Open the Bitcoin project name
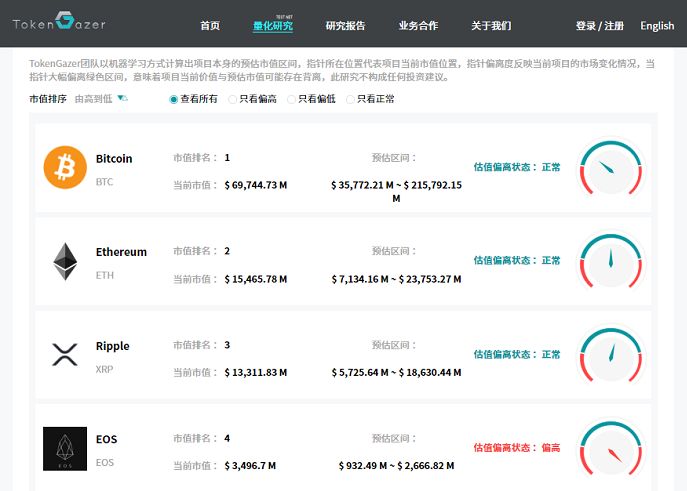Image resolution: width=687 pixels, height=491 pixels. 114,159
